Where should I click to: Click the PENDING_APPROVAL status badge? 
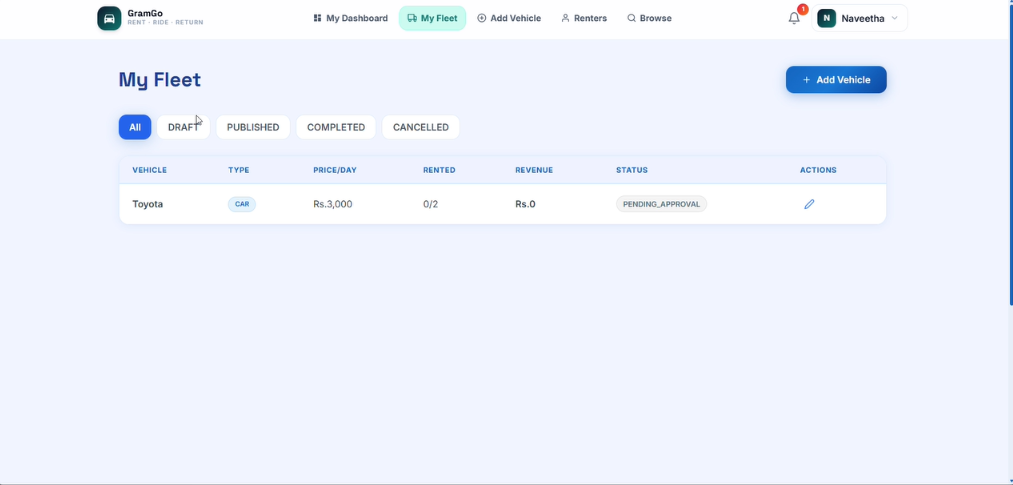pos(662,204)
